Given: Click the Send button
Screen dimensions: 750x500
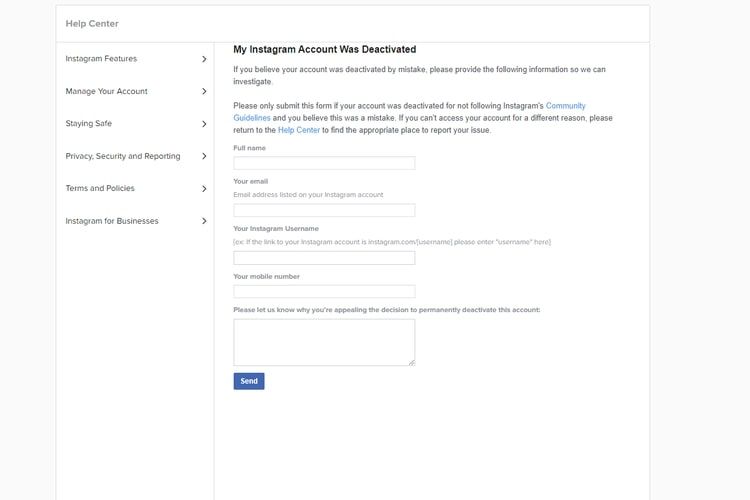Looking at the screenshot, I should click(249, 381).
